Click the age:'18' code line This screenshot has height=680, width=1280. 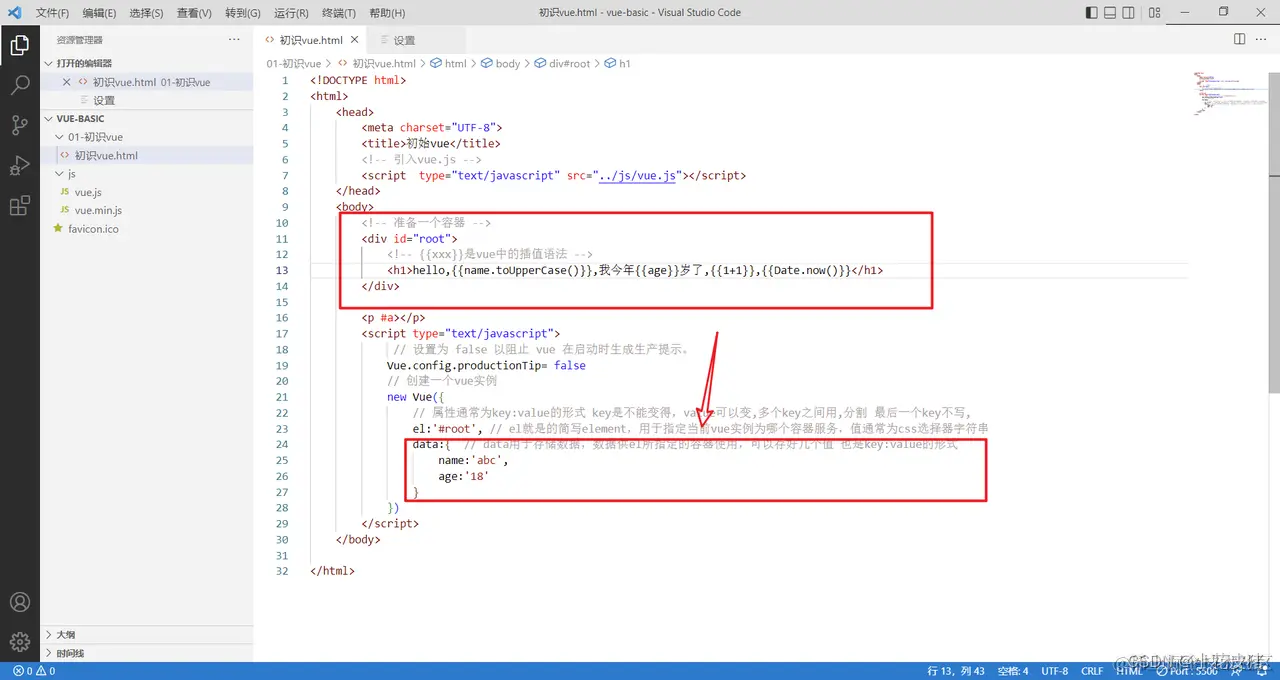463,477
